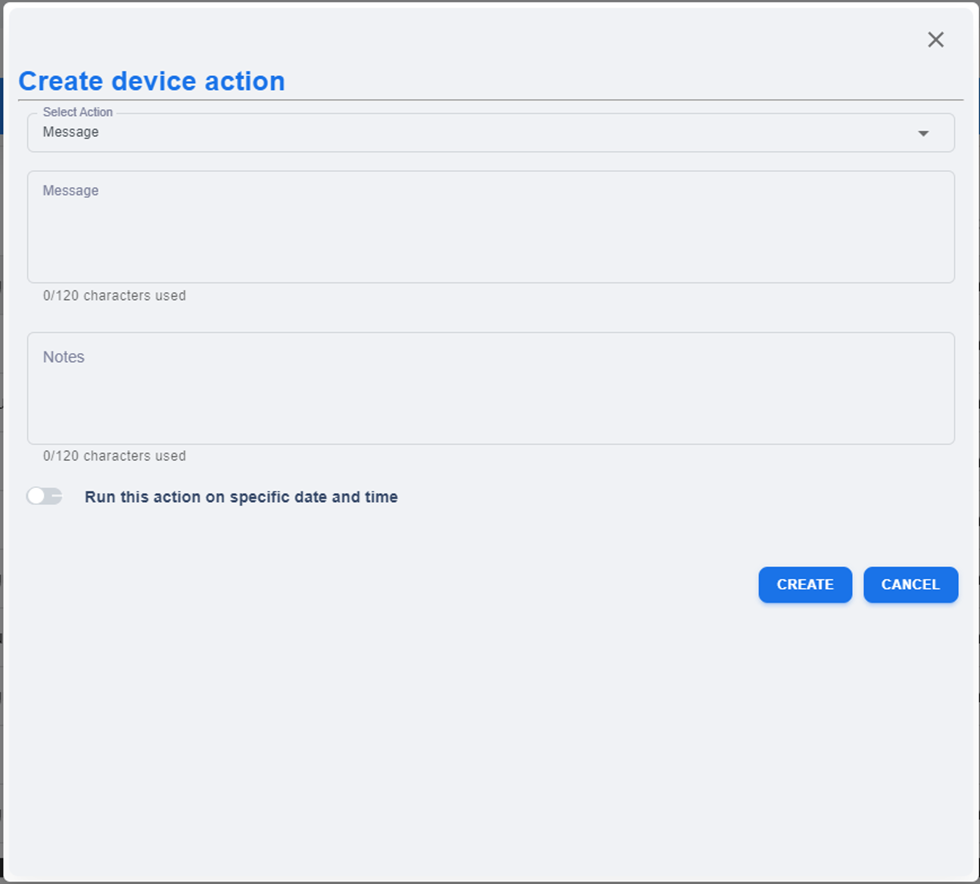Click the Message field character counter
The height and width of the screenshot is (884, 980).
pos(114,296)
